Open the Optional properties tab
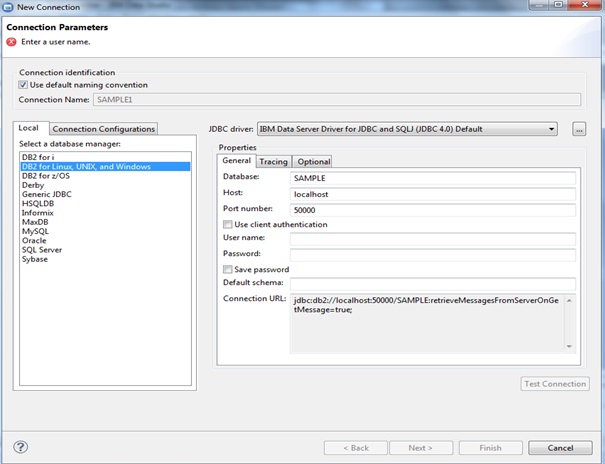This screenshot has width=605, height=464. [x=313, y=161]
